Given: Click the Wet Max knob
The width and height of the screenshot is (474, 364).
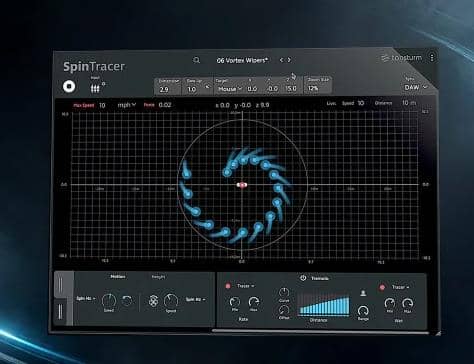Looking at the screenshot, I should [x=407, y=303].
